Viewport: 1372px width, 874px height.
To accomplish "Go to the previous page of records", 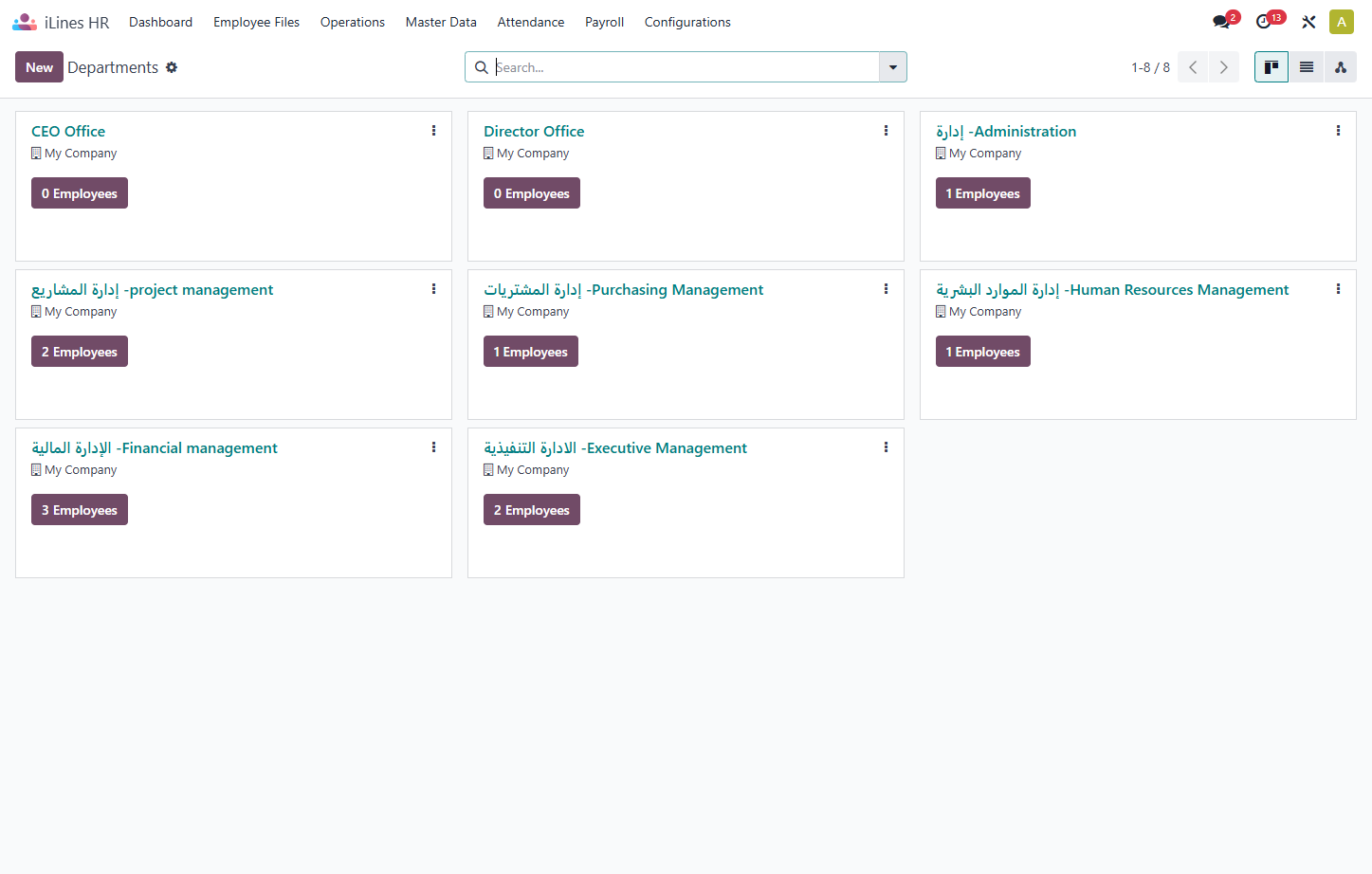I will click(x=1193, y=67).
